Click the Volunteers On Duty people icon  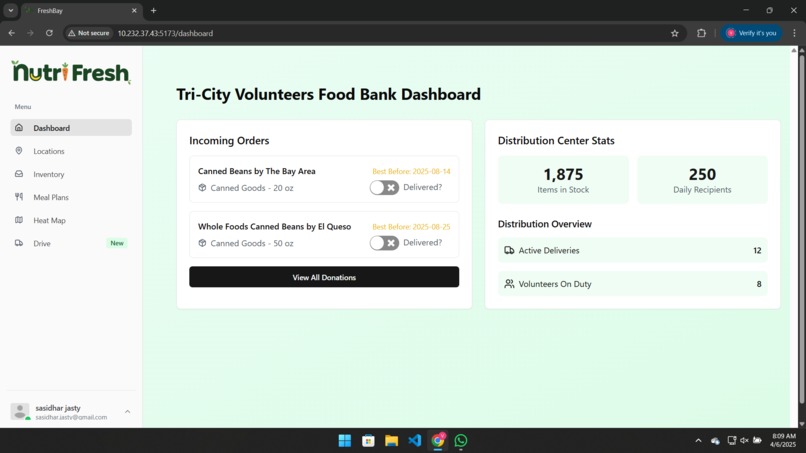pyautogui.click(x=509, y=284)
